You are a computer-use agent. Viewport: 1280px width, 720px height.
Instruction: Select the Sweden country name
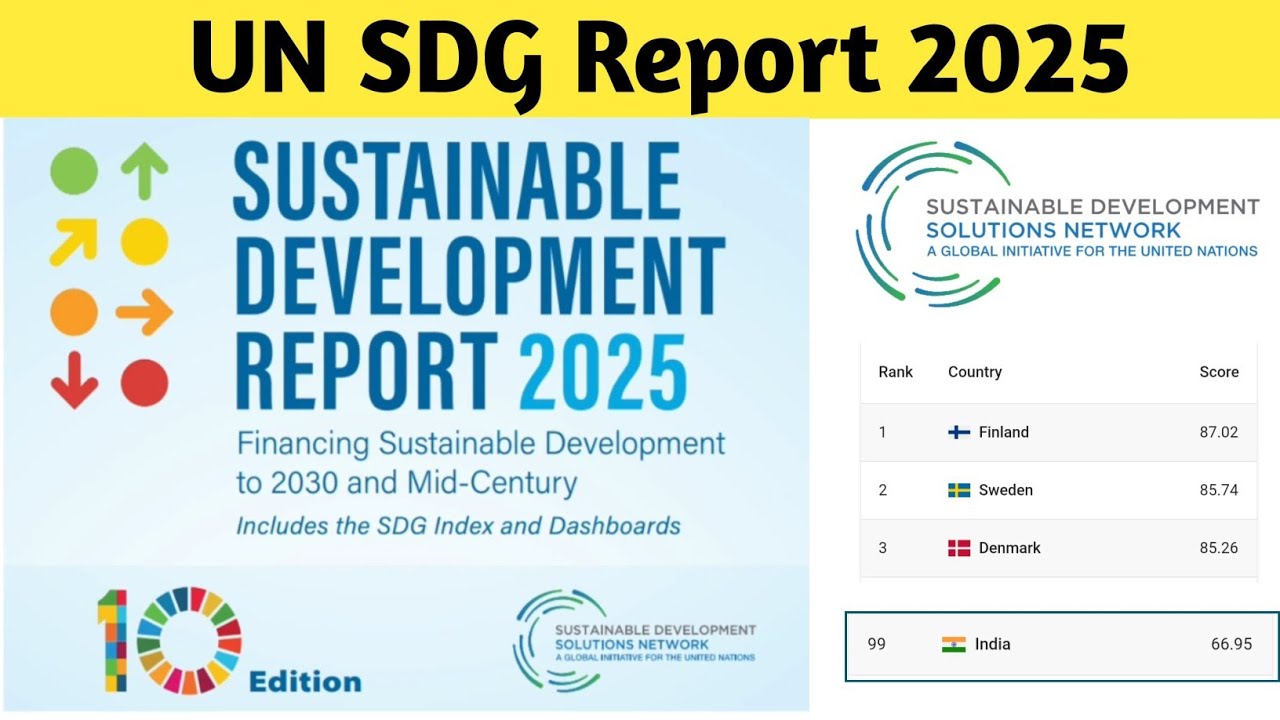[x=1006, y=491]
